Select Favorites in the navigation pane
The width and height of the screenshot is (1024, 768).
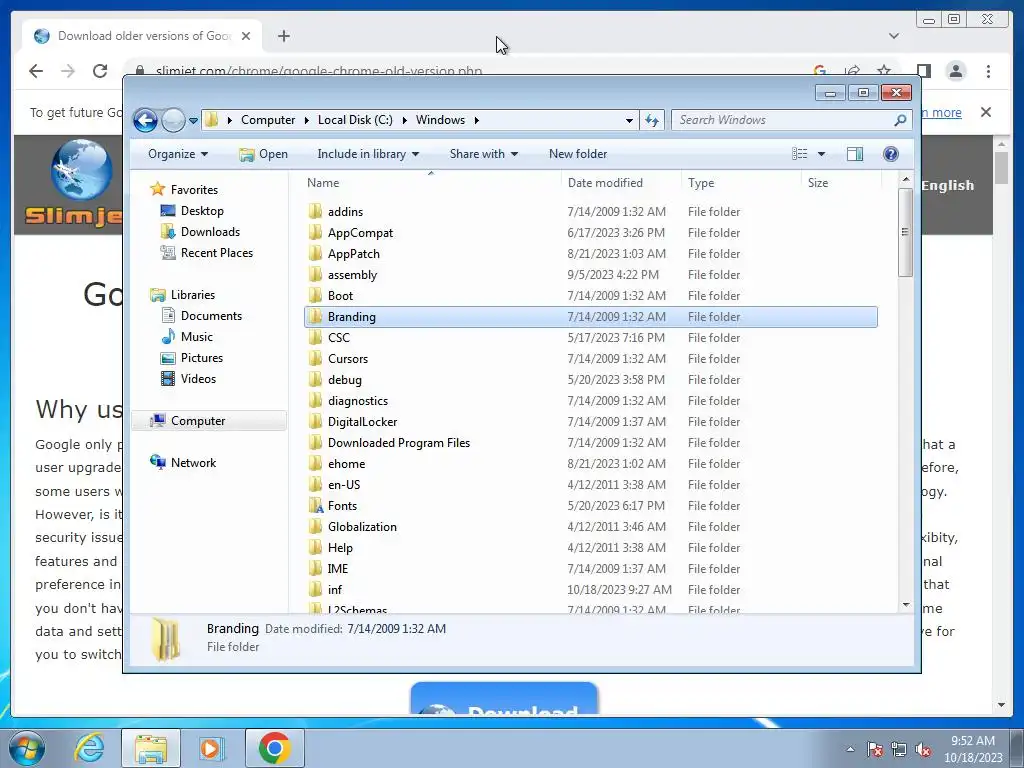194,189
